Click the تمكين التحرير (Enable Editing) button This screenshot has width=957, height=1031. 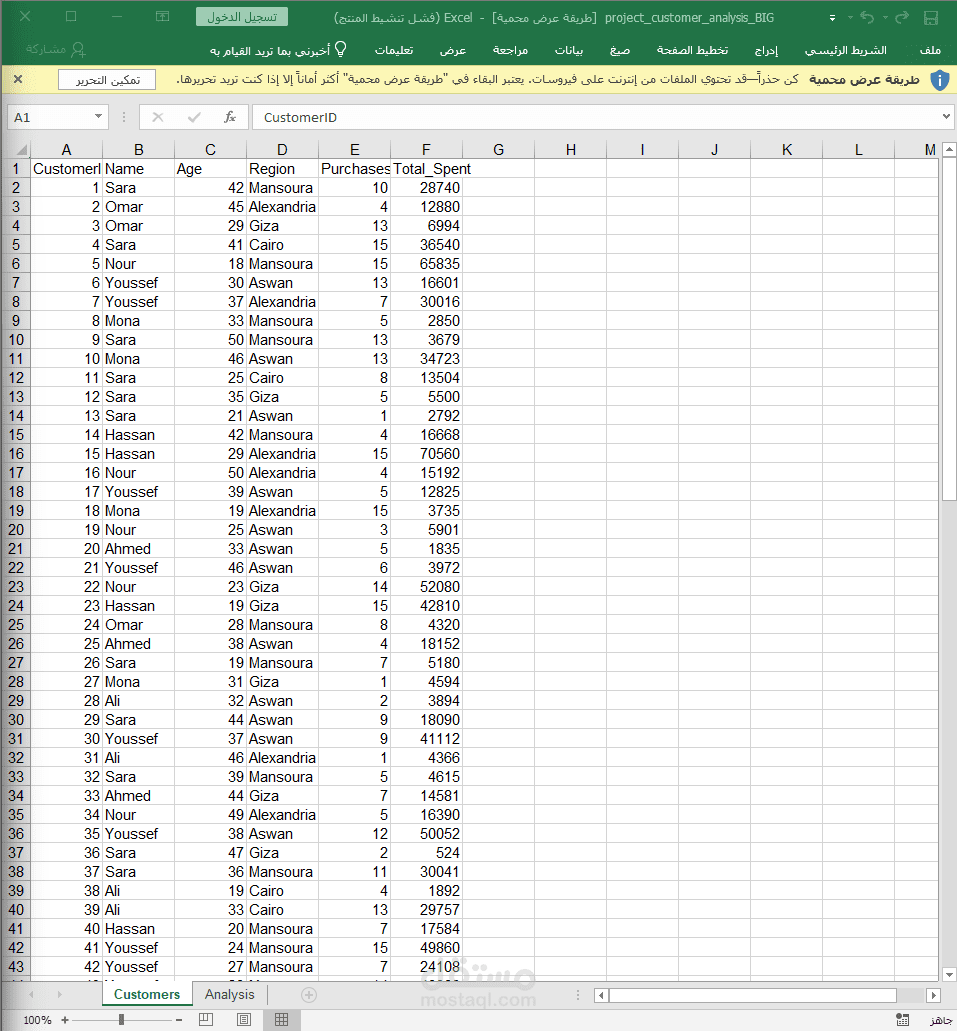click(106, 80)
